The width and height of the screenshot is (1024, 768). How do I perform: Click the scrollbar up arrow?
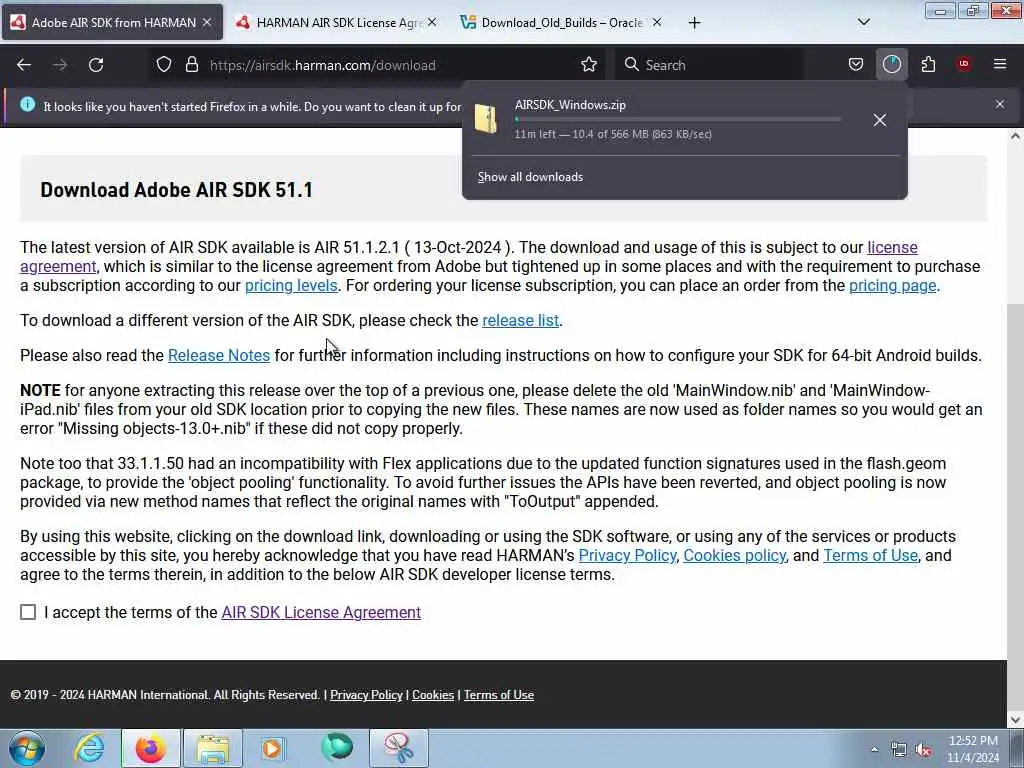[1016, 136]
